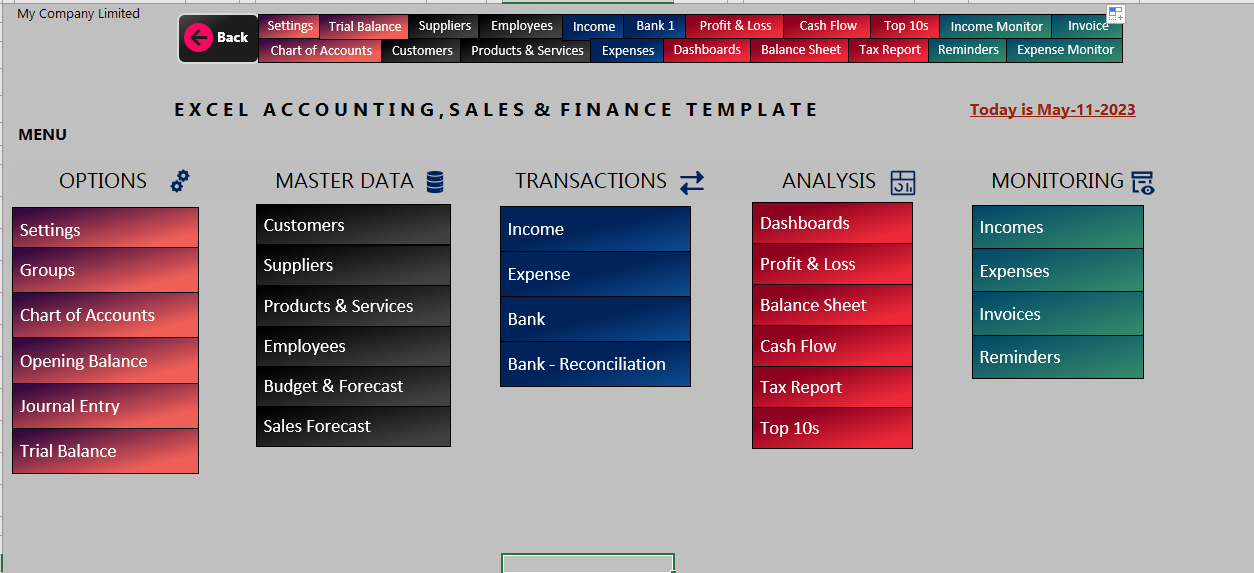Select Income under TRANSACTIONS list
The height and width of the screenshot is (573, 1254).
coord(595,229)
